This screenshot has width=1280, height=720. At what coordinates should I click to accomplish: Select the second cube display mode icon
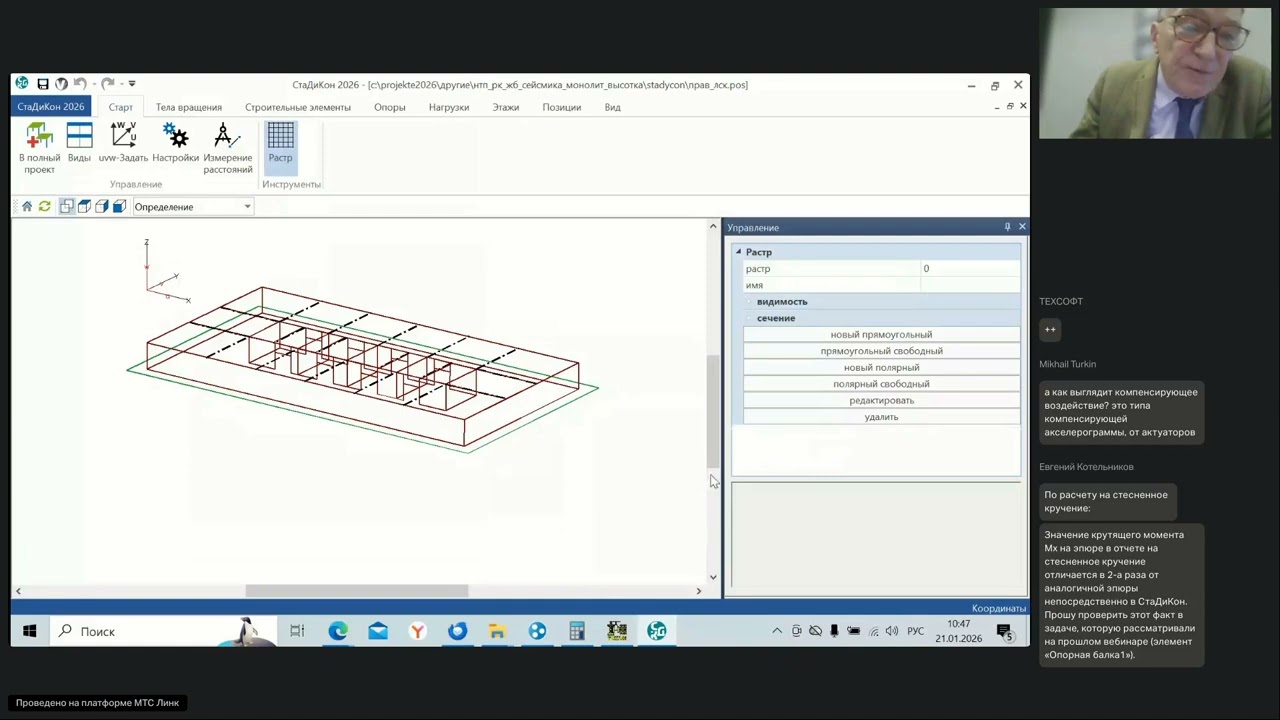tap(84, 206)
